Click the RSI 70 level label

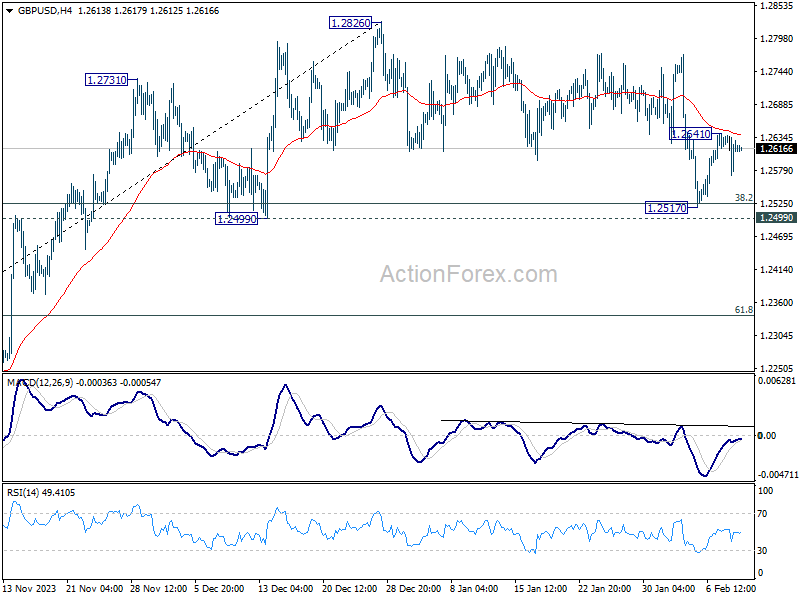pos(762,514)
